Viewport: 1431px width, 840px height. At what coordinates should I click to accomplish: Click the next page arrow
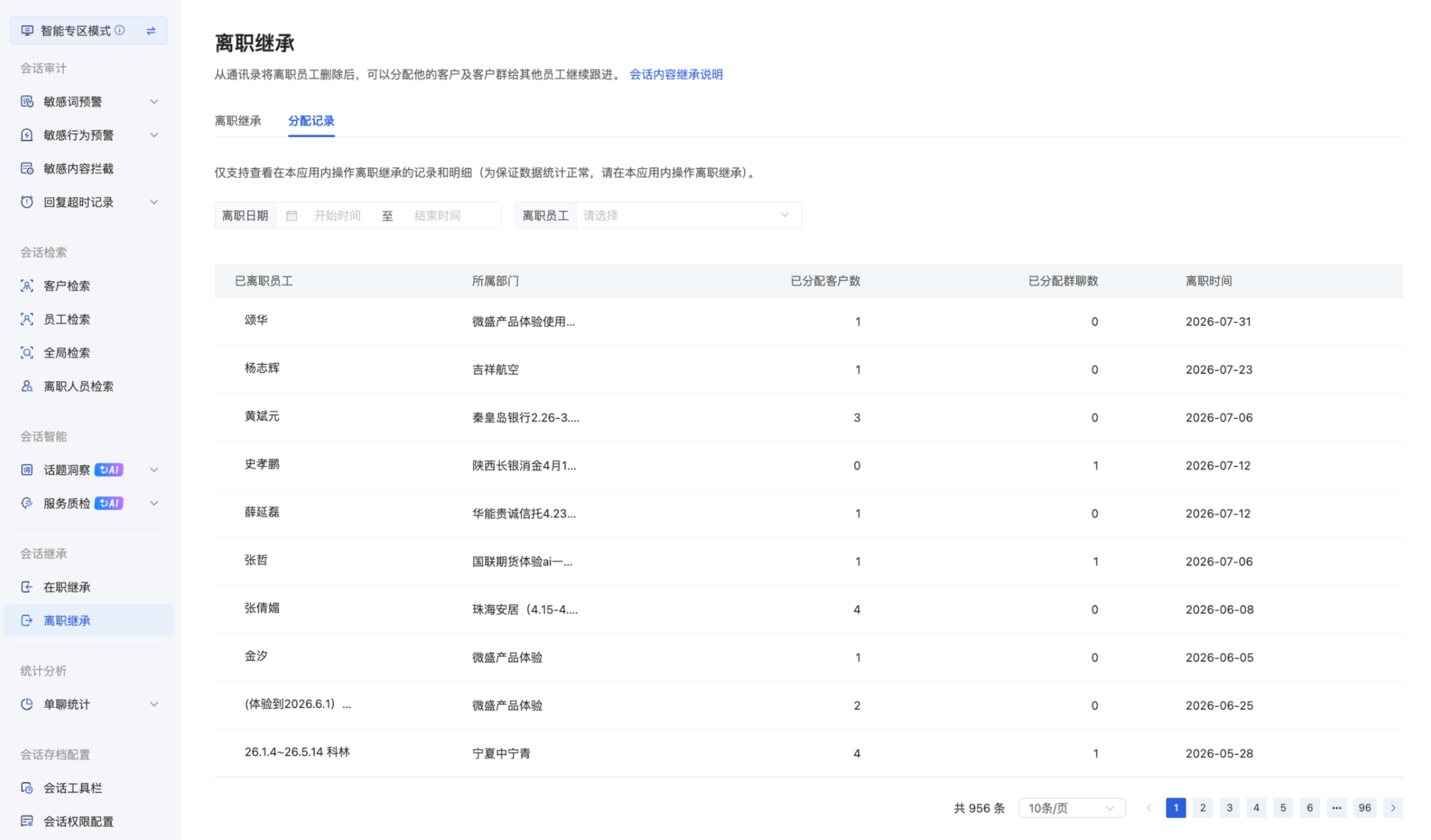pyautogui.click(x=1393, y=808)
